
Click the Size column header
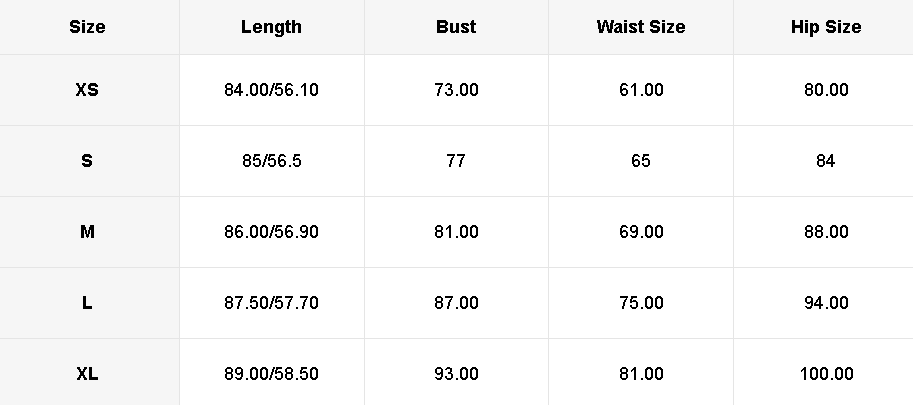(87, 27)
